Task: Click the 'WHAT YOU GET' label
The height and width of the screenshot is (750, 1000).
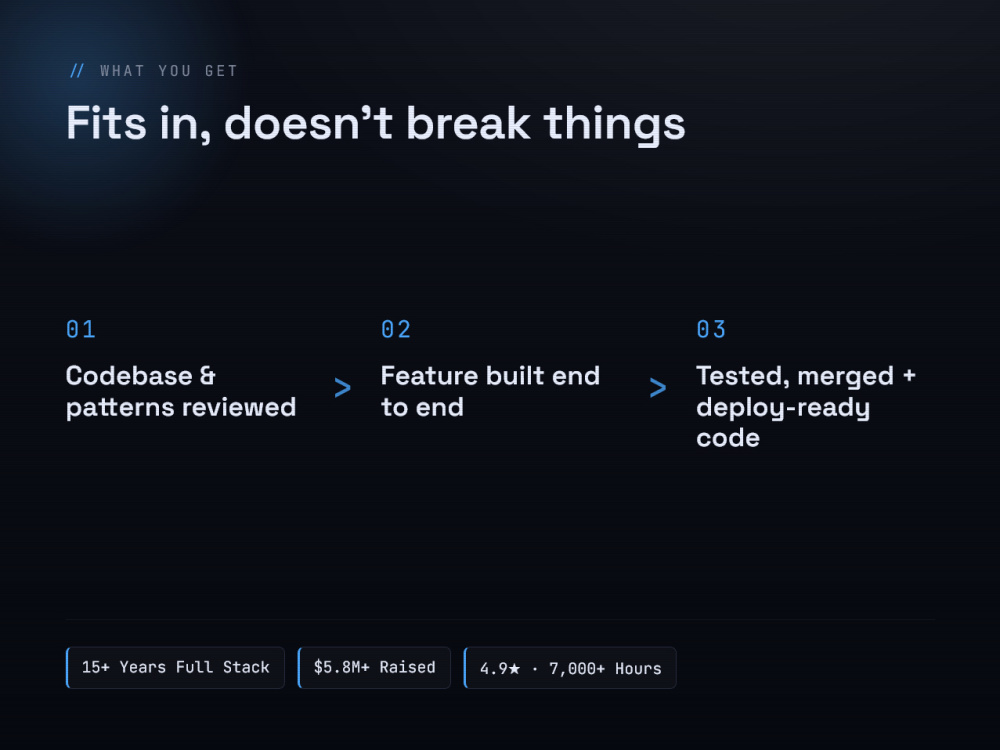Action: pos(168,71)
